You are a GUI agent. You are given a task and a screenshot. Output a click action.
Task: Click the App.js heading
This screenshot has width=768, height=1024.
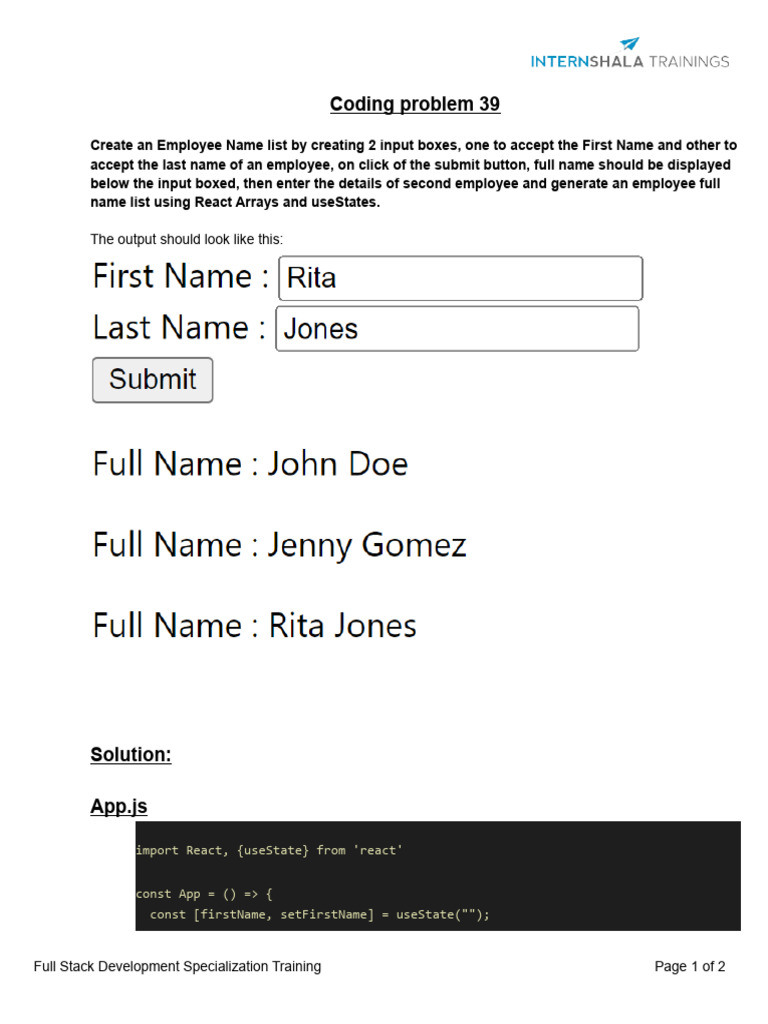click(x=119, y=805)
